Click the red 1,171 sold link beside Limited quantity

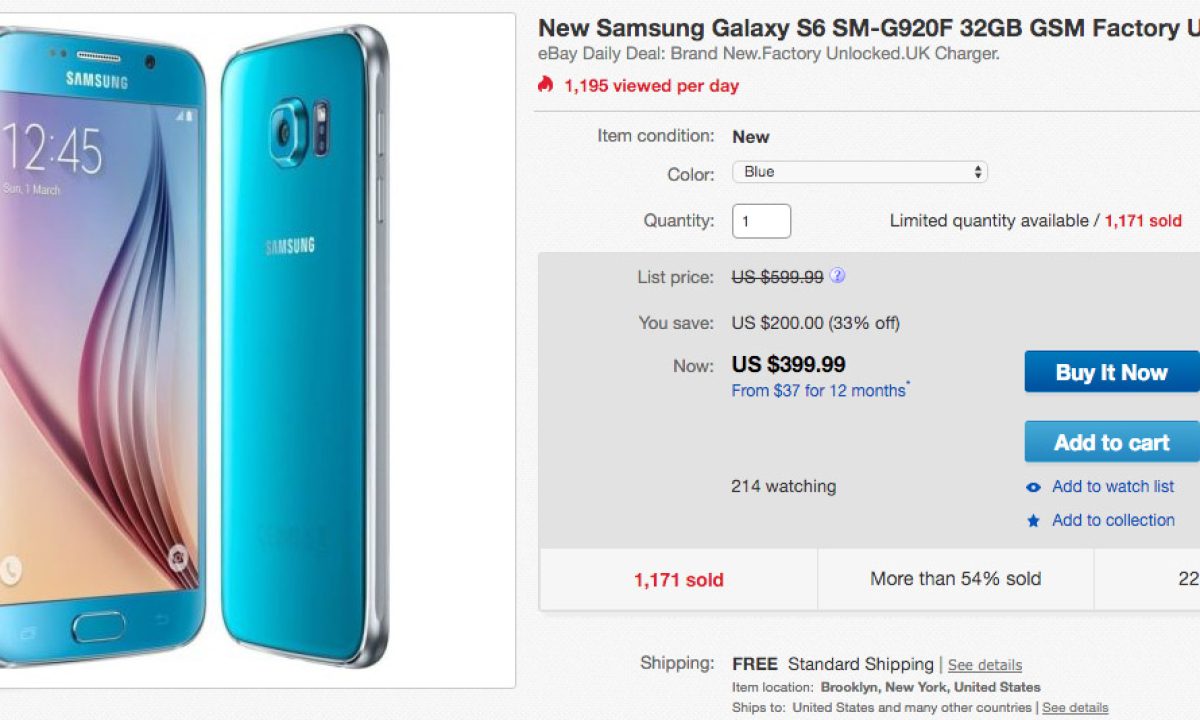(1143, 221)
